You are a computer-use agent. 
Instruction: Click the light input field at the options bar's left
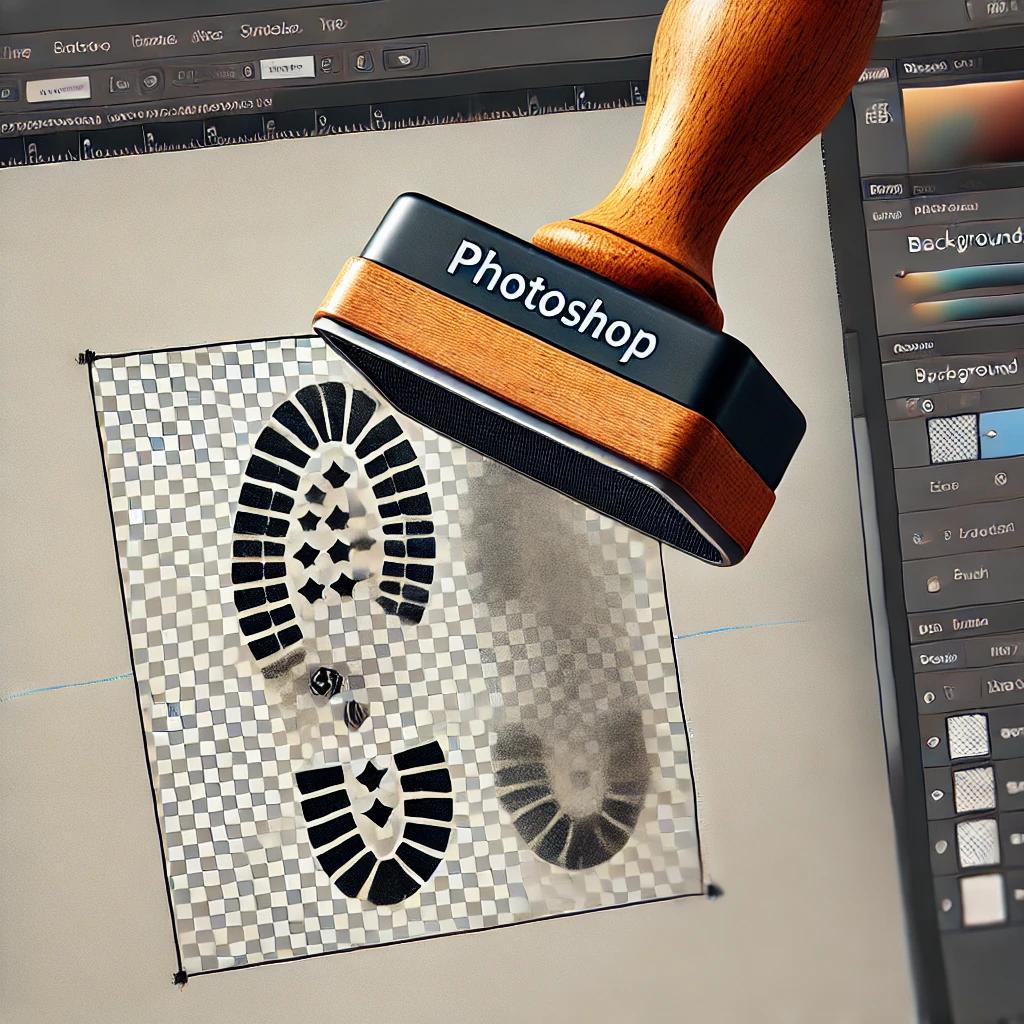tap(58, 89)
